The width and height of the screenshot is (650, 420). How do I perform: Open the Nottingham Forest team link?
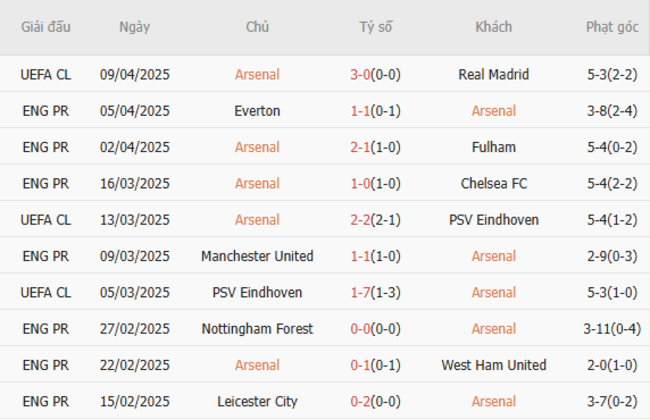point(257,329)
